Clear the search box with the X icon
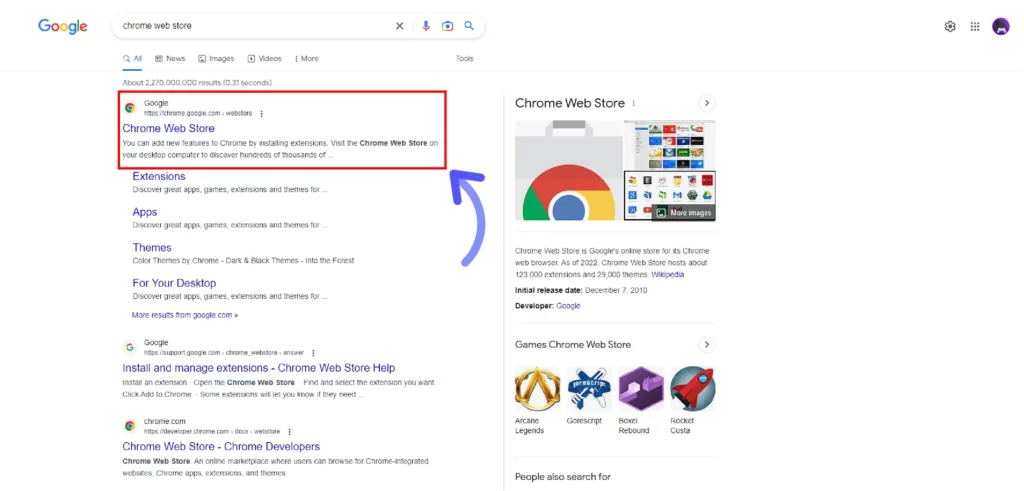This screenshot has width=1024, height=491. (400, 26)
